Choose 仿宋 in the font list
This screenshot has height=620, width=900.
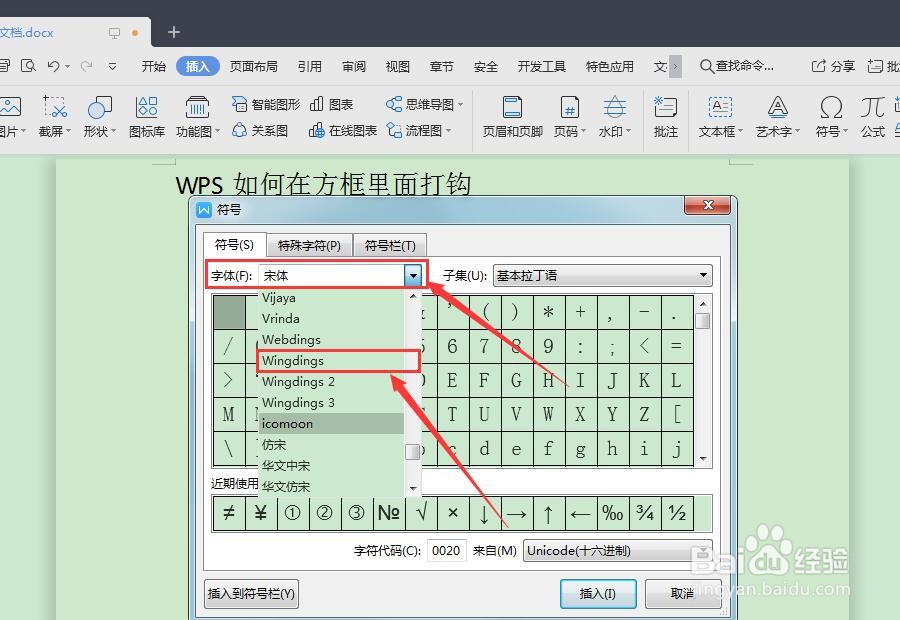click(x=332, y=445)
